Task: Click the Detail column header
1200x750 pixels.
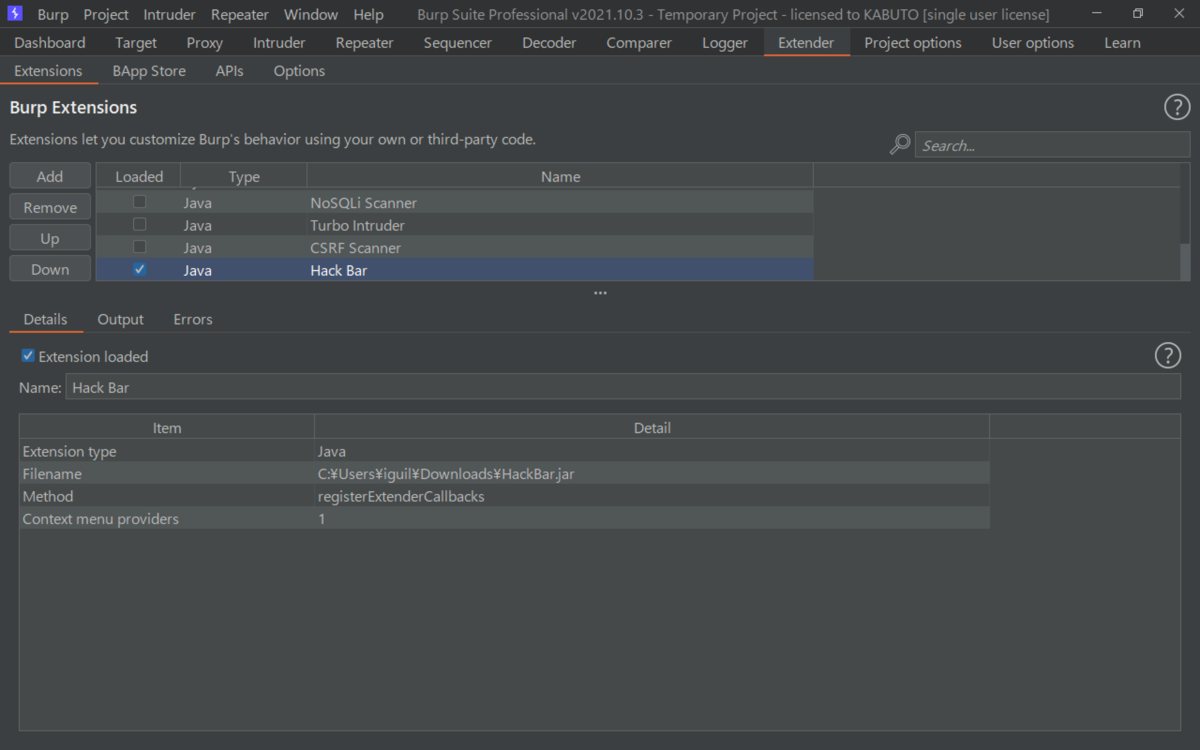Action: pos(652,428)
